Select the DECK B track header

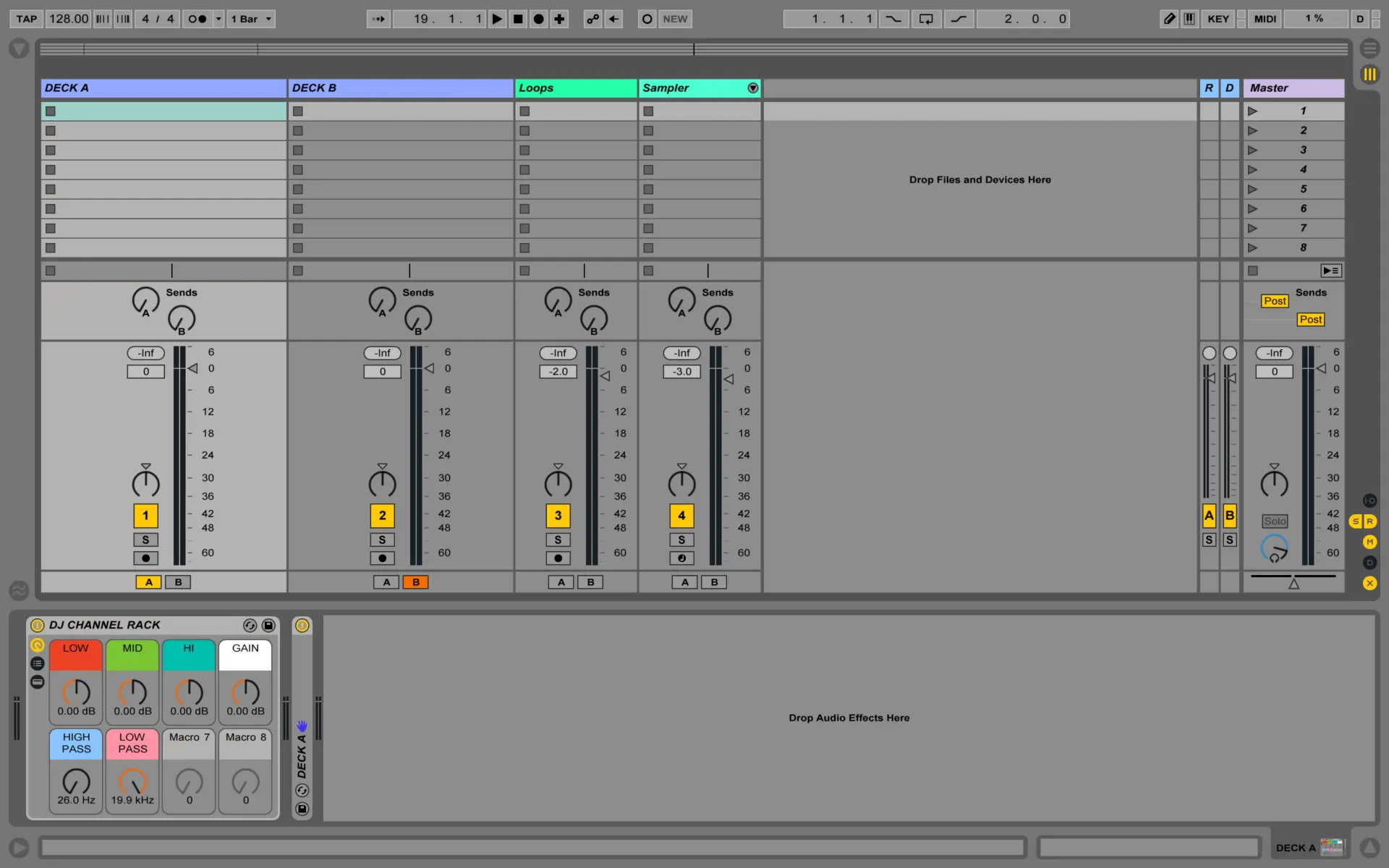(401, 88)
